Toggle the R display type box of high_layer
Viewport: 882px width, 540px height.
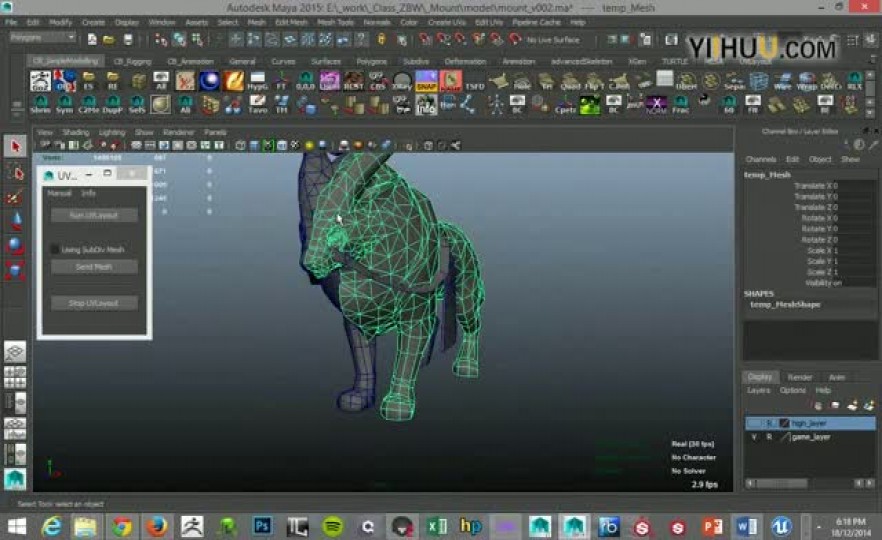click(770, 423)
